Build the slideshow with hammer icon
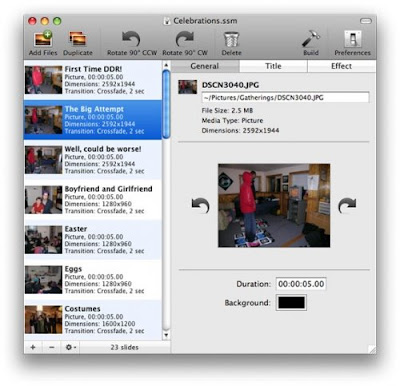The width and height of the screenshot is (400, 386). [311, 39]
